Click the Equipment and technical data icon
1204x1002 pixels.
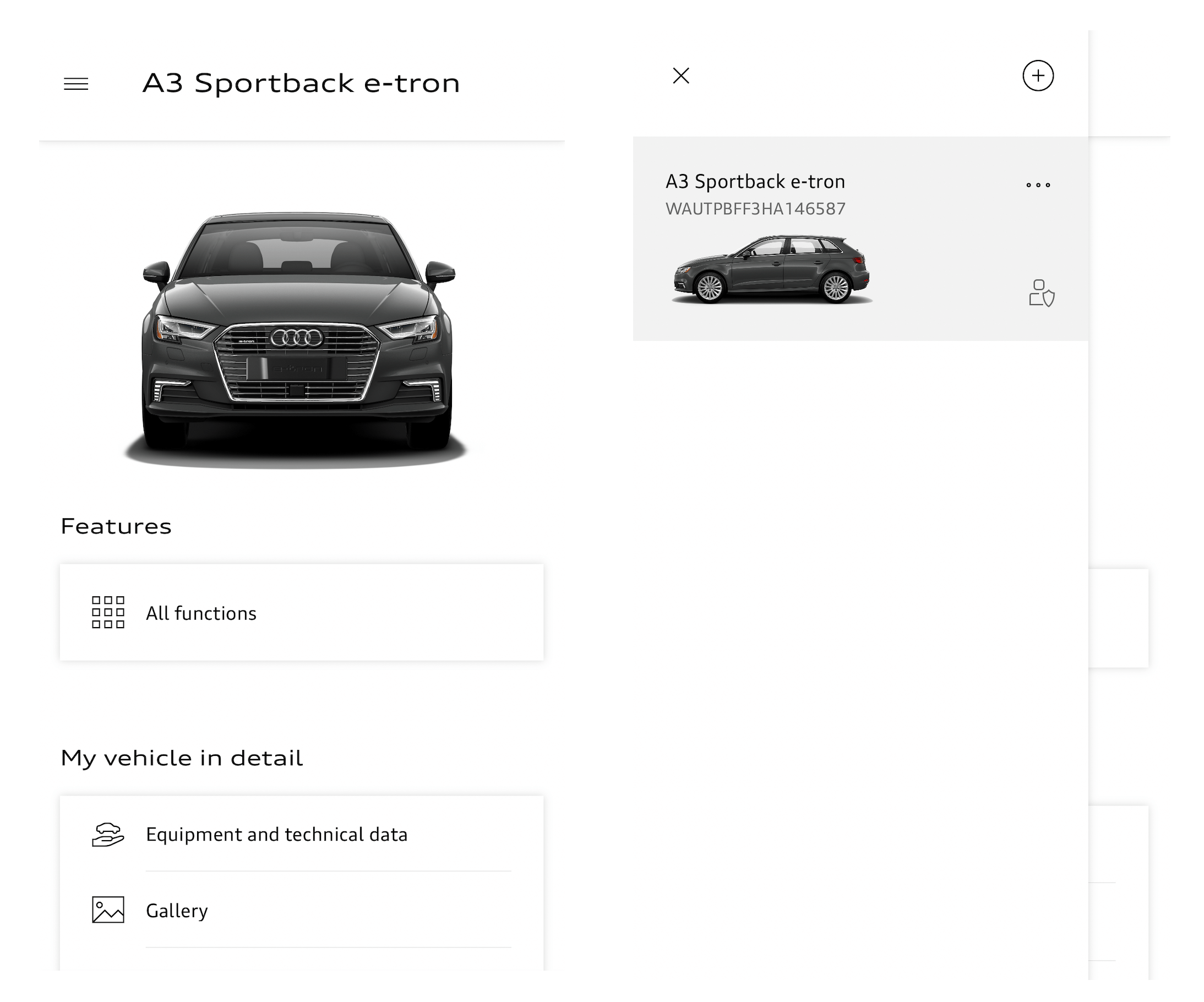(108, 835)
